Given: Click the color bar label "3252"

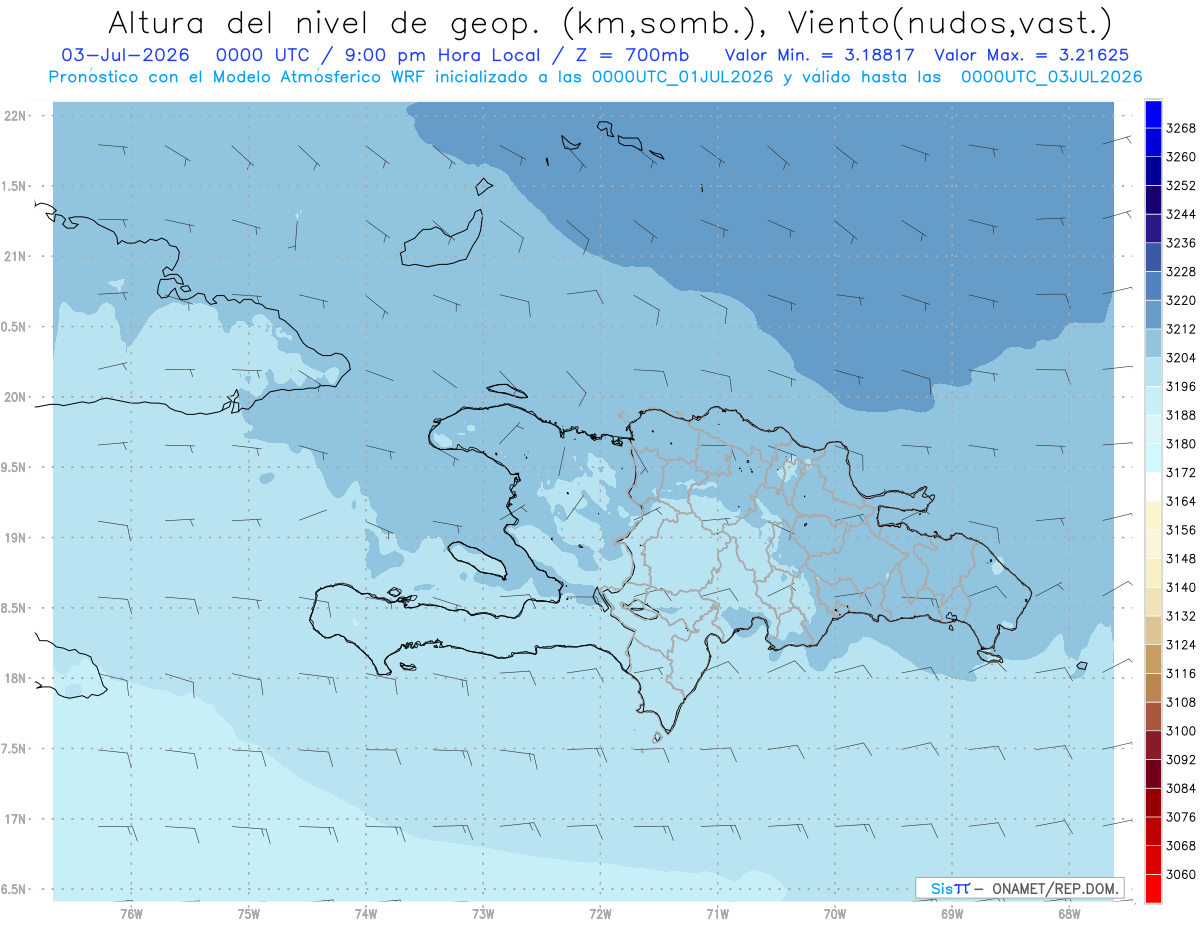Looking at the screenshot, I should tap(1180, 186).
